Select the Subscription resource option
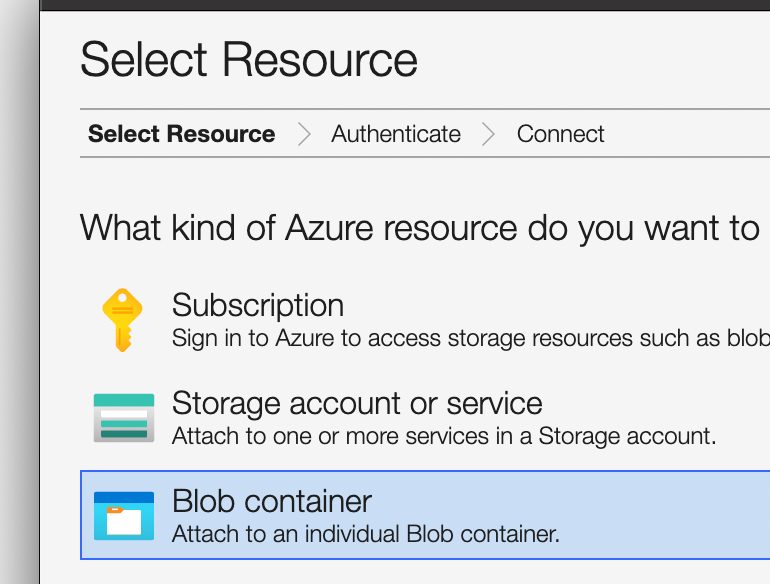 pos(257,305)
